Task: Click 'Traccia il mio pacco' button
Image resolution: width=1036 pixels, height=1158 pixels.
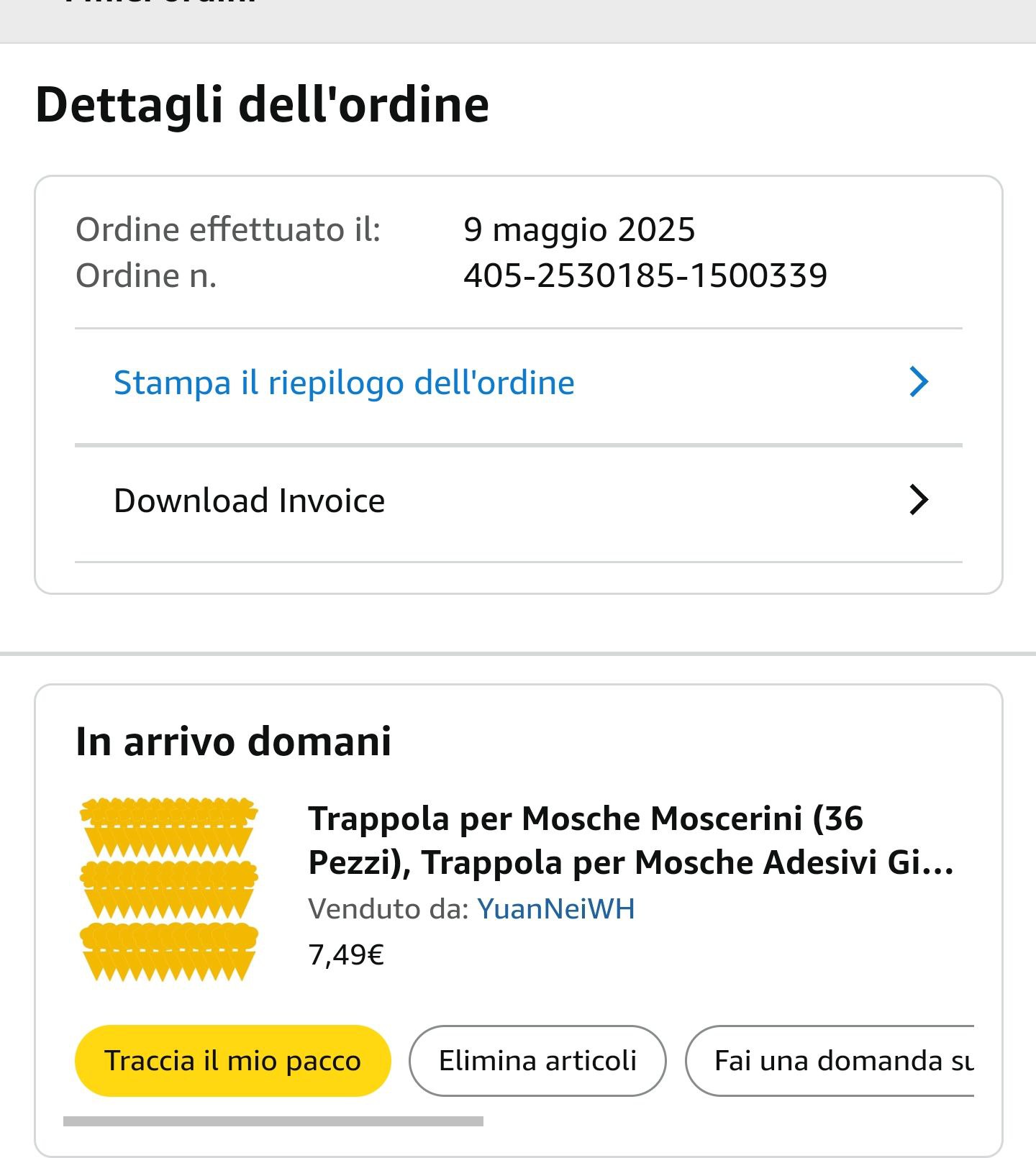Action: [232, 1061]
